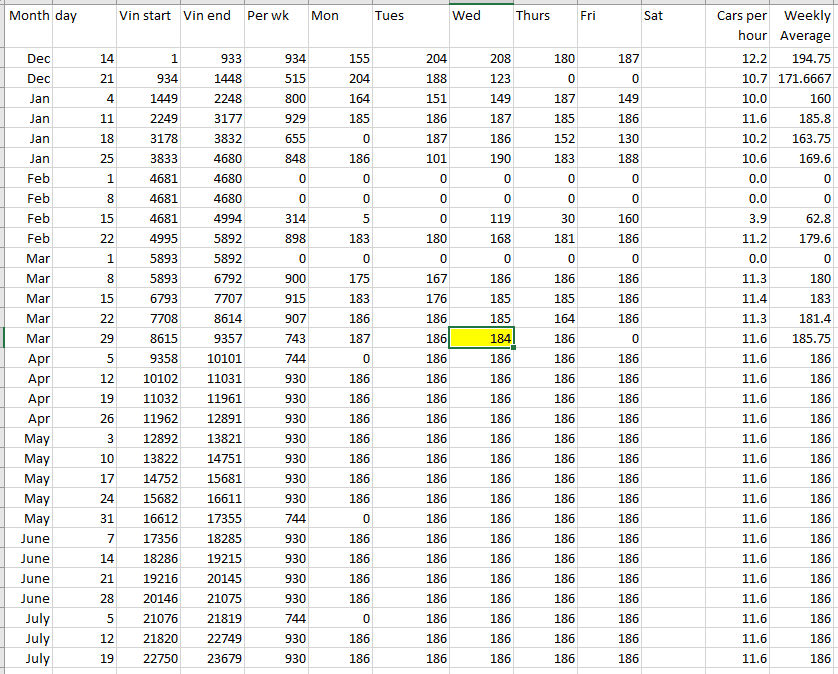Select the Weekly Average header cell
The height and width of the screenshot is (674, 838).
pos(804,26)
